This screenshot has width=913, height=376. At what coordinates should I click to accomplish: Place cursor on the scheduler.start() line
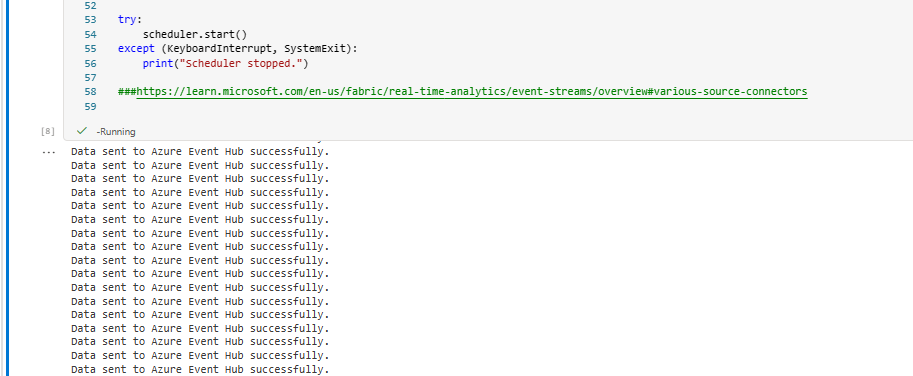pyautogui.click(x=195, y=34)
